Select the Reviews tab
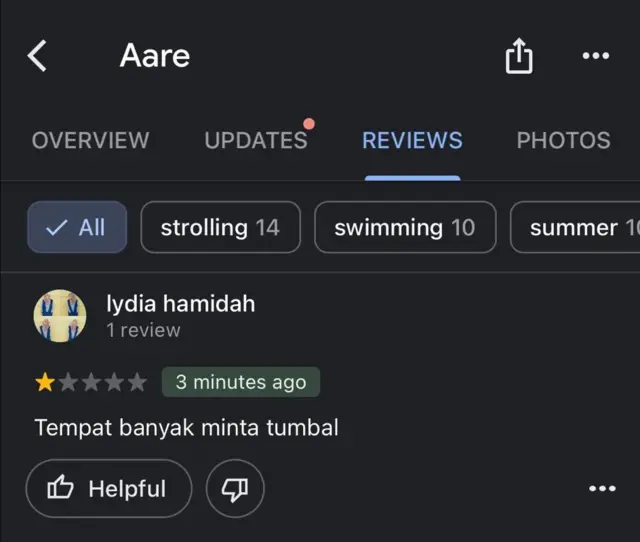640x542 pixels. [x=412, y=141]
